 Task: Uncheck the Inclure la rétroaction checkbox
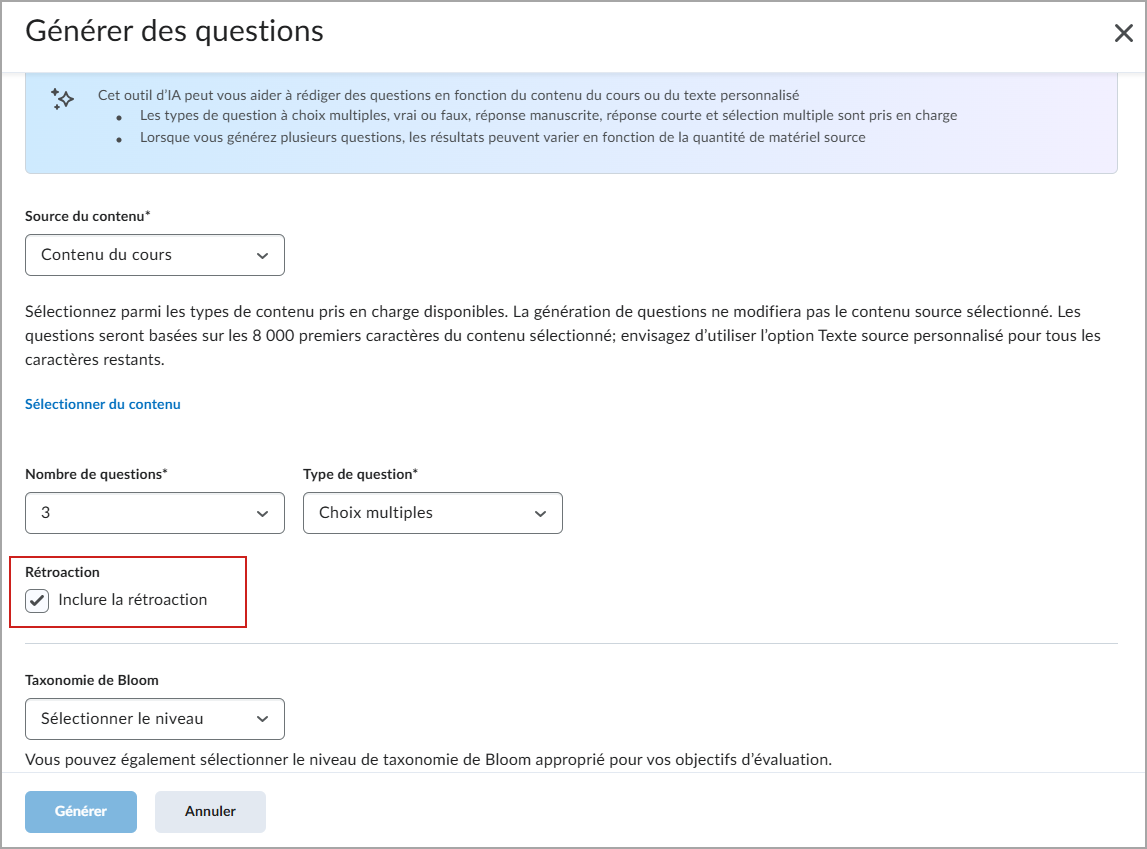pyautogui.click(x=38, y=601)
